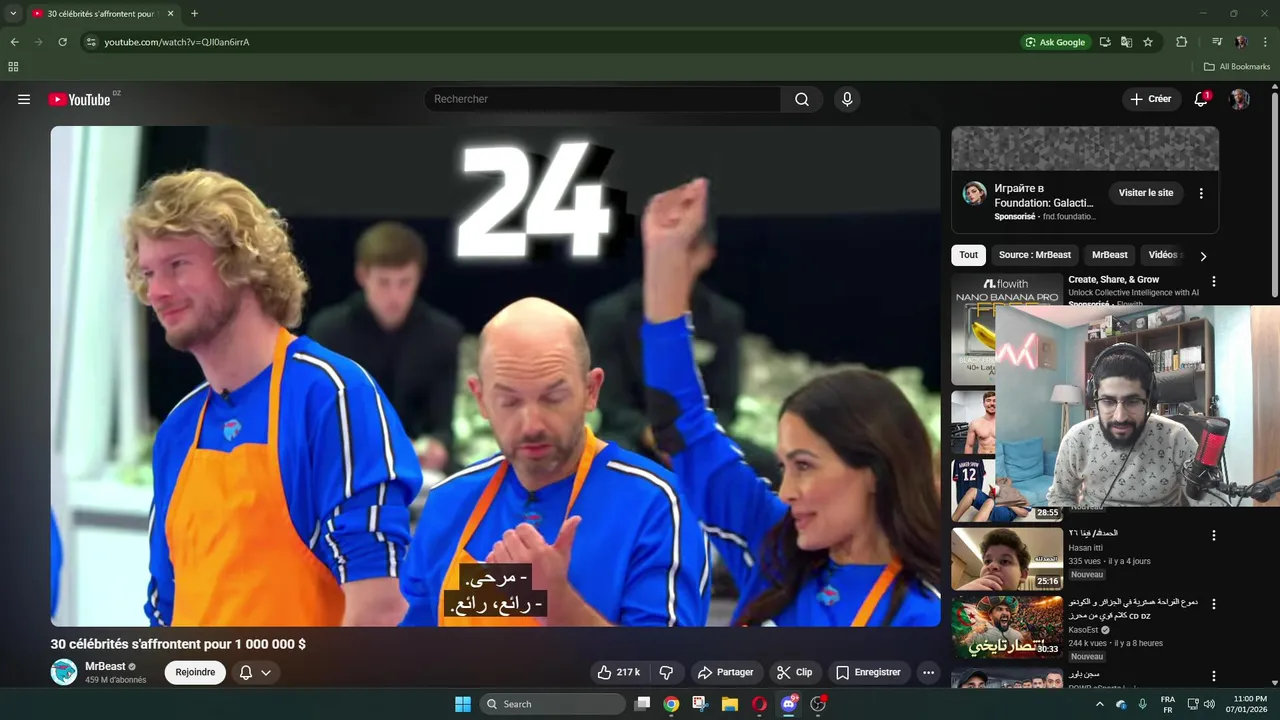The image size is (1280, 720).
Task: Click the Windows taskbar Search box
Action: 552,704
